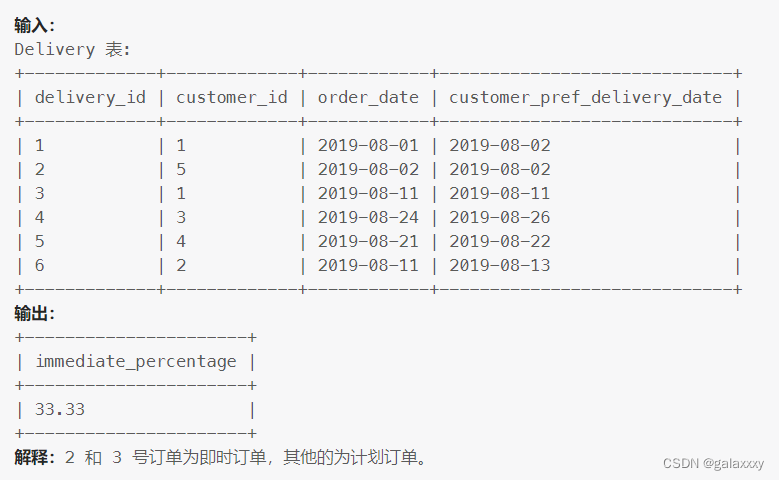Screen dimensions: 779x480
Task: Click preferred date 2019-08-13 cell
Action: tap(500, 265)
